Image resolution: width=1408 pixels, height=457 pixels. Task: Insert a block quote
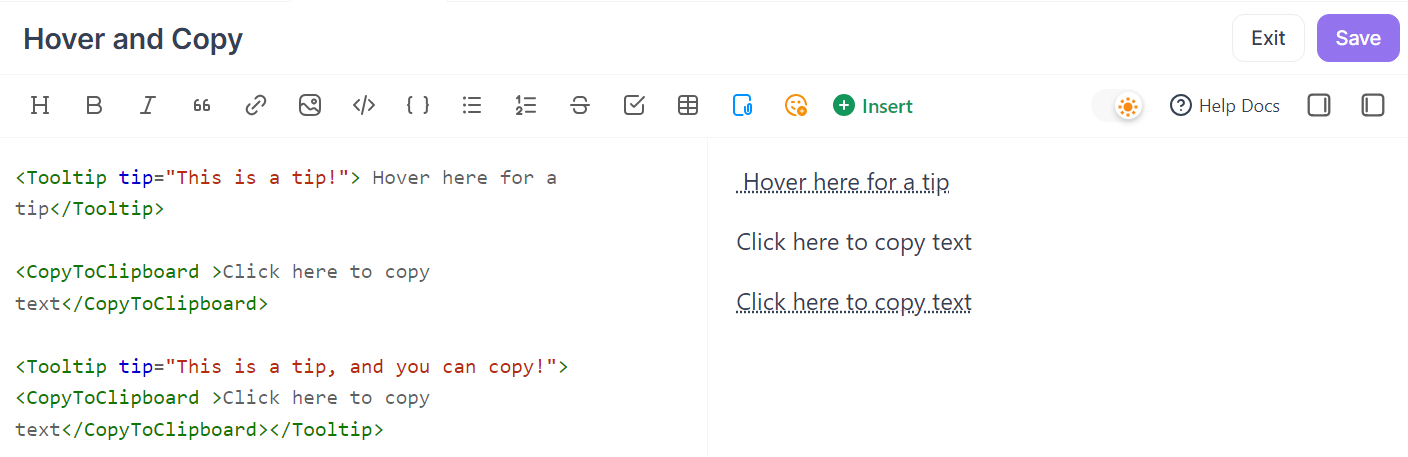[x=202, y=105]
